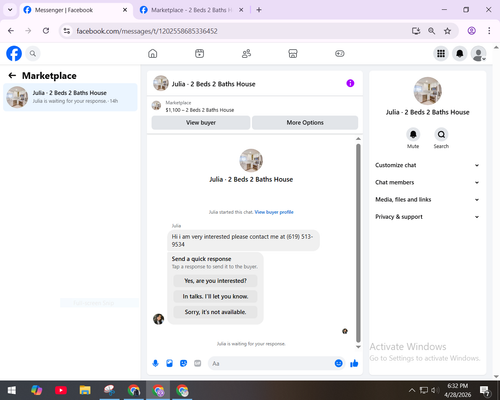Click the chat header title Julia - 2 Beds 2 Baths House

pos(213,84)
